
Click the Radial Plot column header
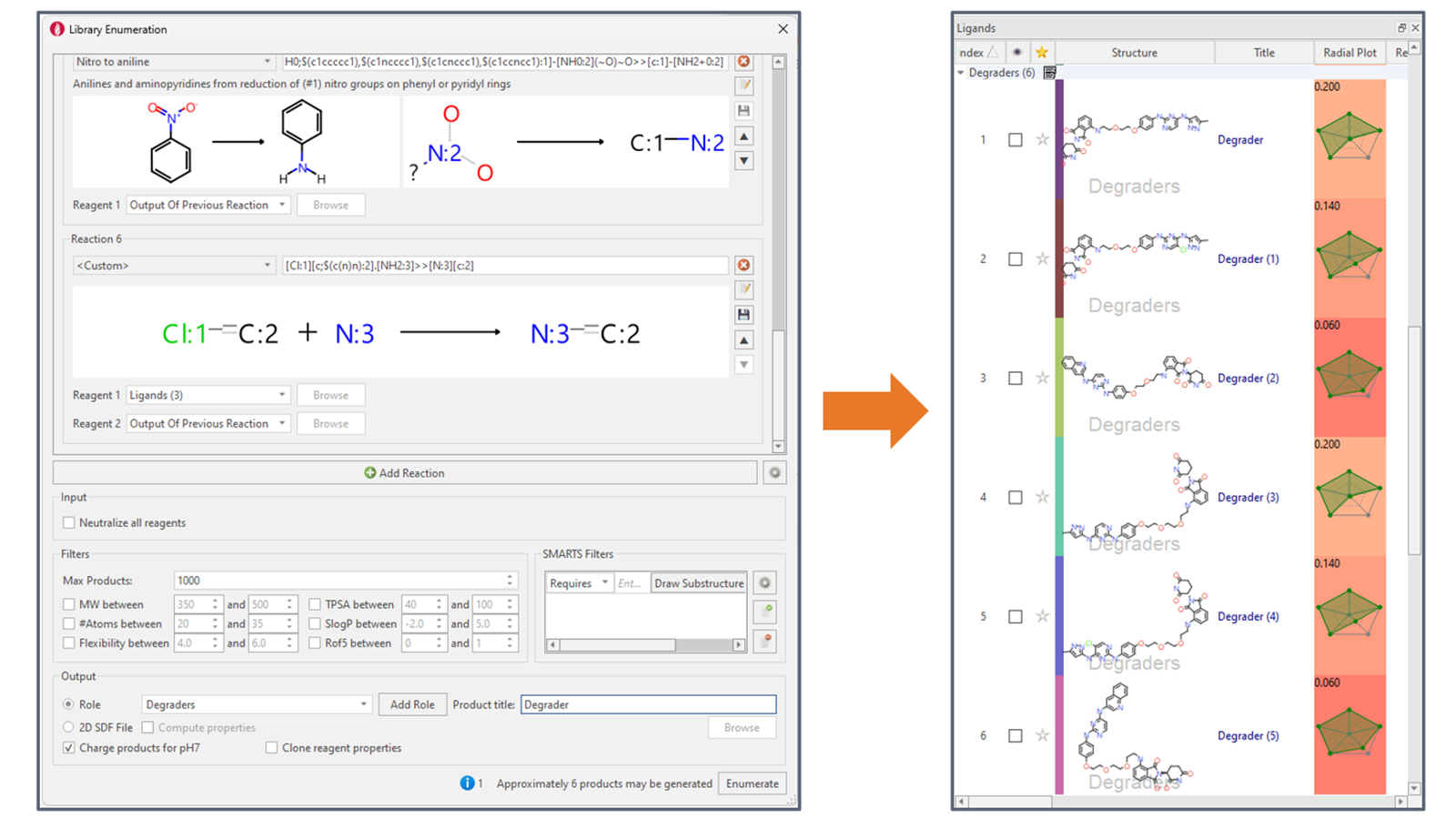1349,53
